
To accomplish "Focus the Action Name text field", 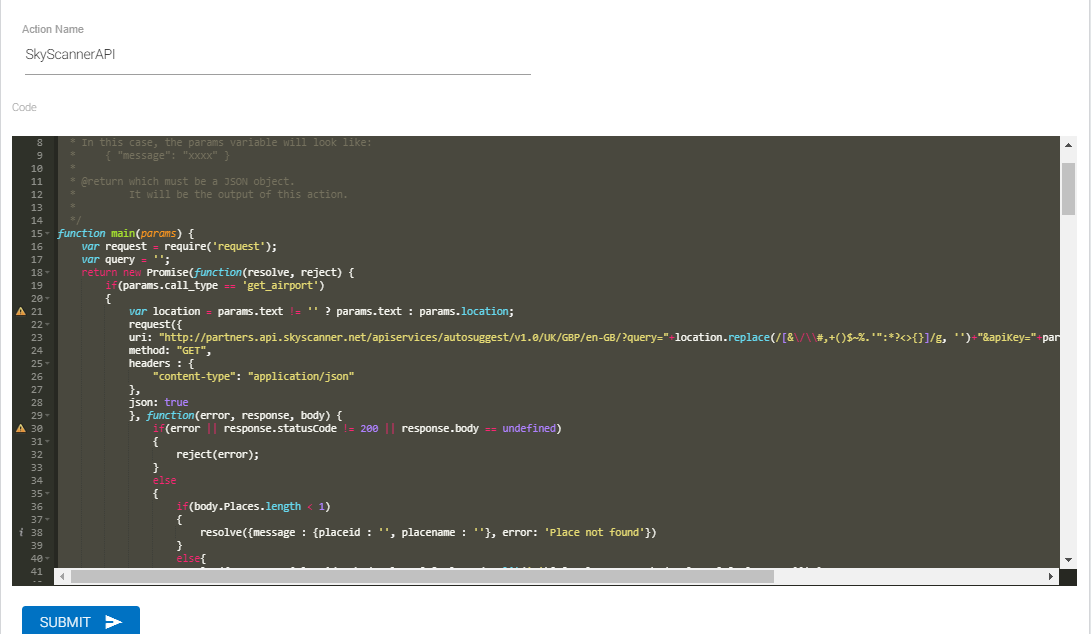I will 276,55.
